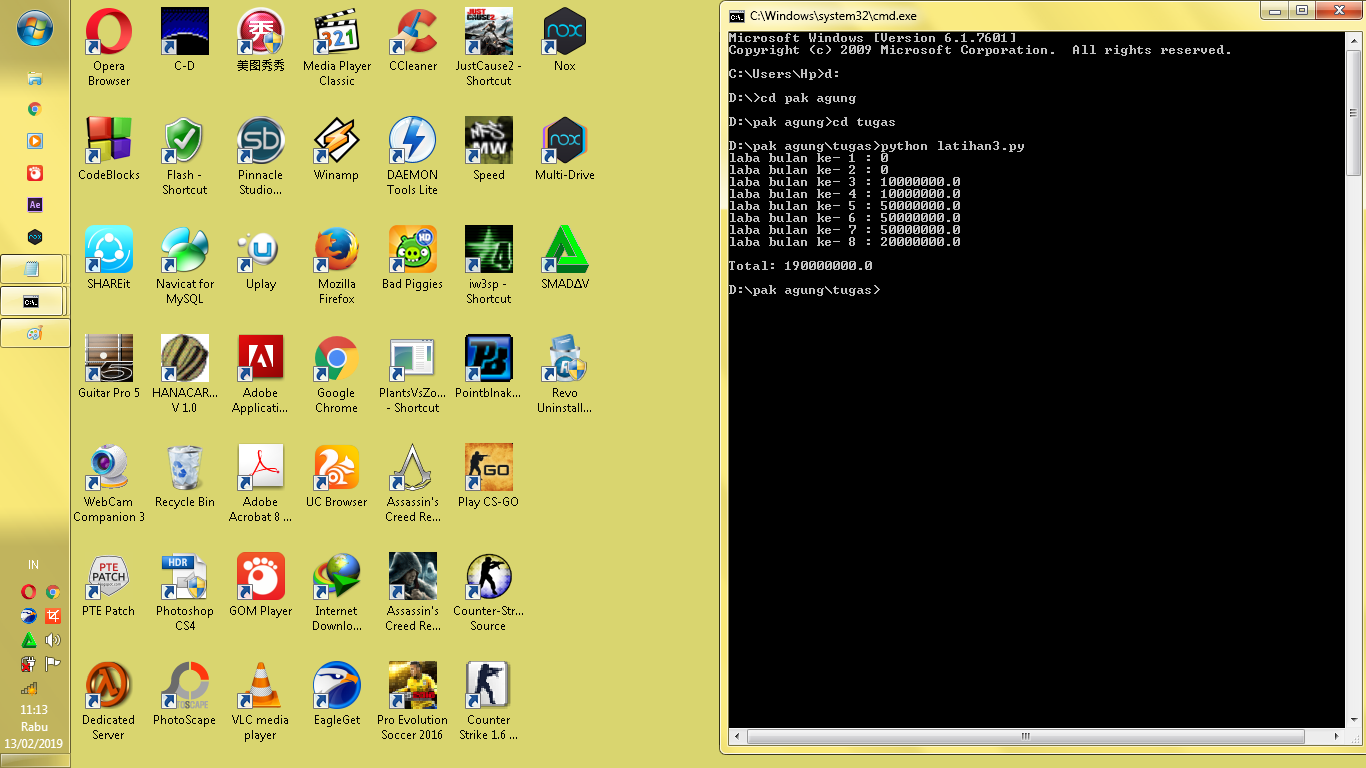Open DAEMON Tools Lite
Image resolution: width=1366 pixels, height=768 pixels.
pos(412,139)
